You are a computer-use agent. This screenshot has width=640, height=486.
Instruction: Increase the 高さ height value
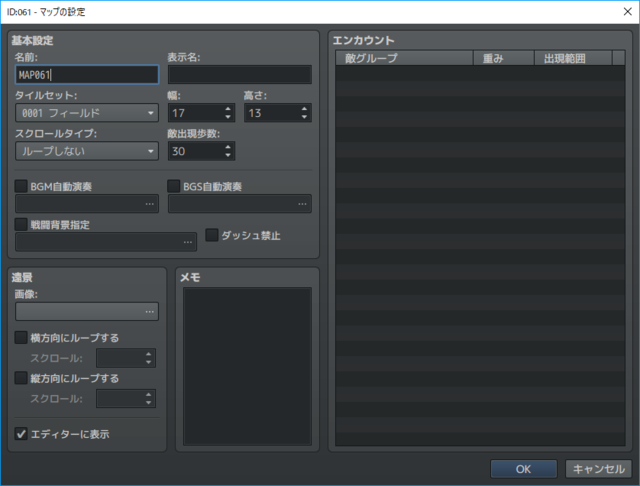tap(304, 109)
